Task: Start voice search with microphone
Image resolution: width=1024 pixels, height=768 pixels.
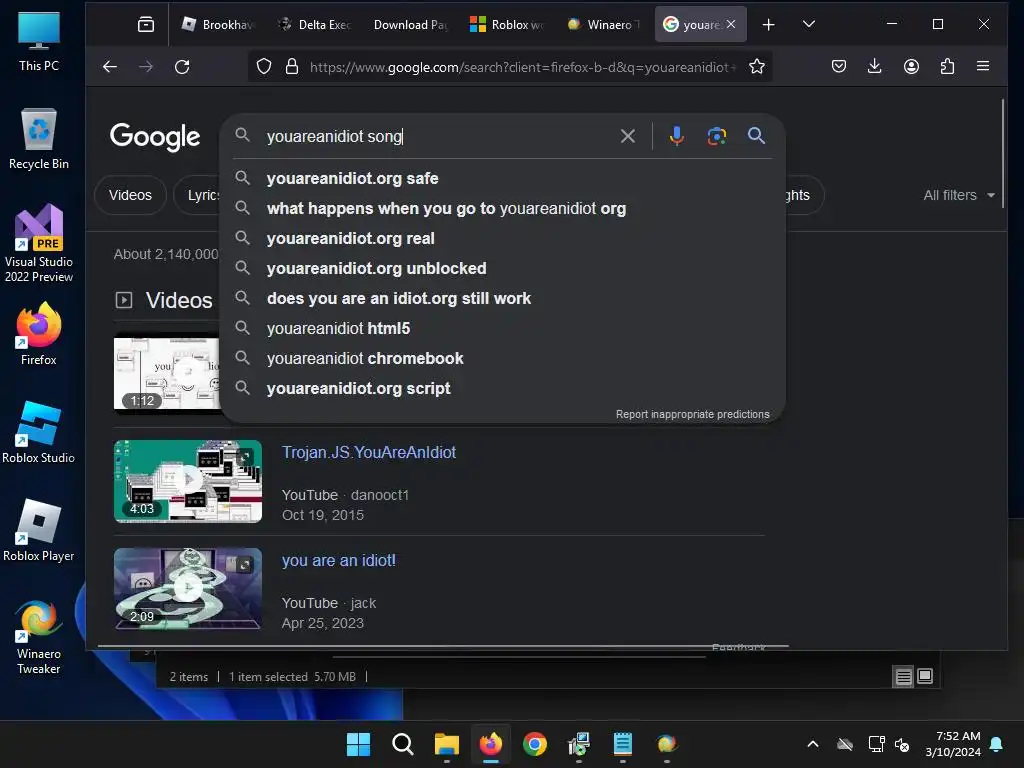Action: tap(677, 136)
